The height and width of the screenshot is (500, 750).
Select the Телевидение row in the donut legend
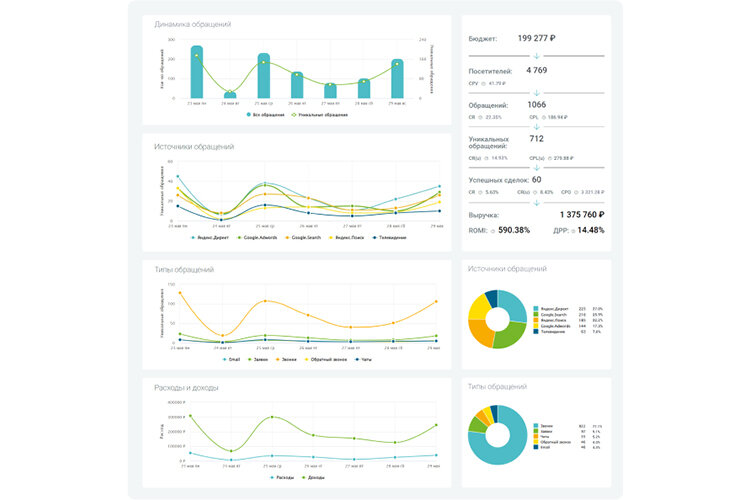(x=568, y=332)
